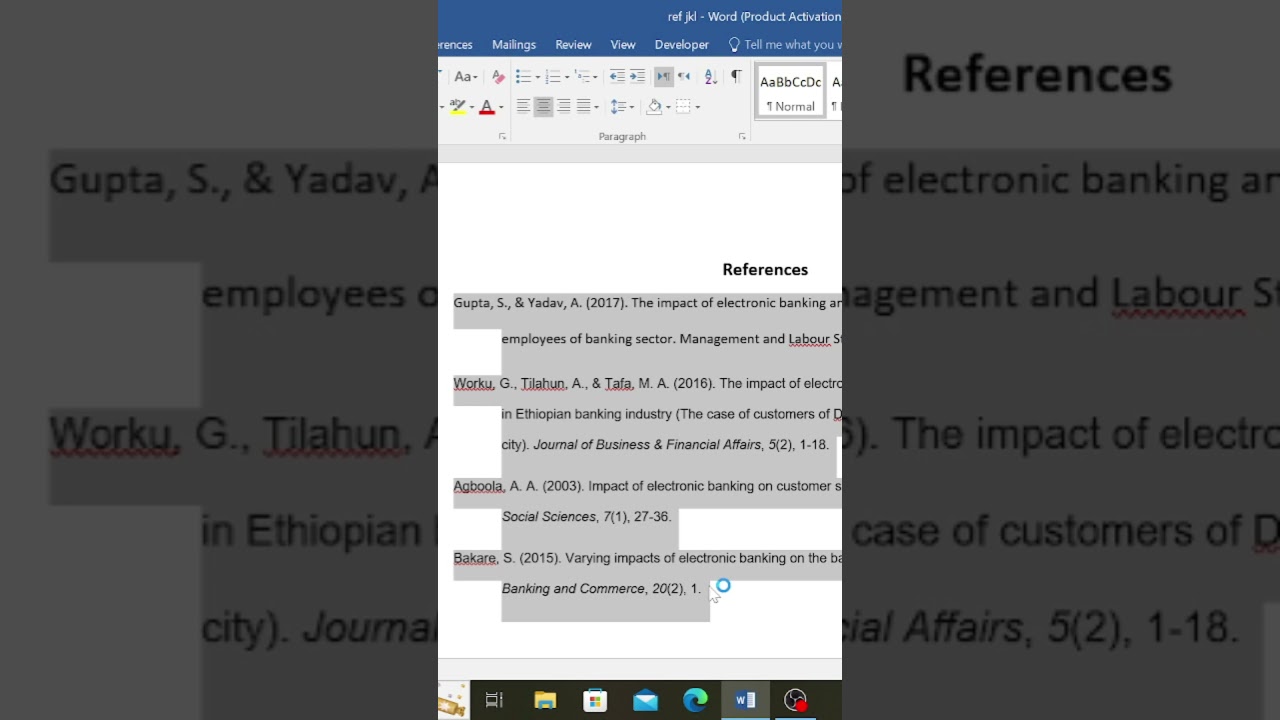
Task: Open font color dropdown arrow
Action: (x=501, y=106)
